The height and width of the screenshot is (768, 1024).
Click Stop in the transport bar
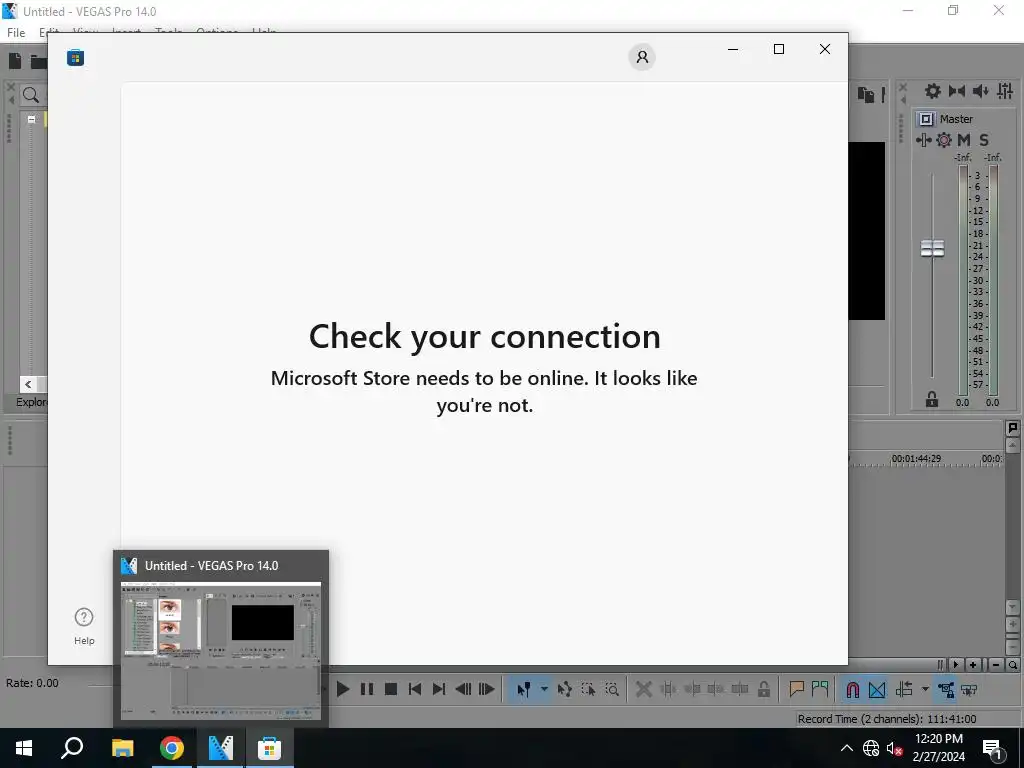click(x=391, y=690)
